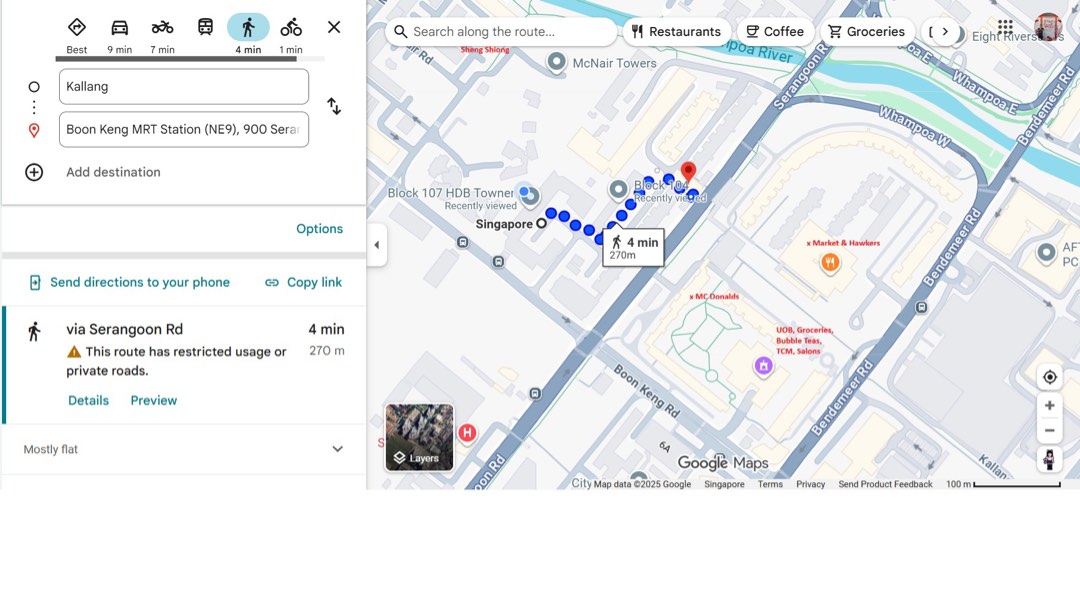Viewport: 1080px width, 614px height.
Task: Click the red hospital H marker
Action: (467, 433)
